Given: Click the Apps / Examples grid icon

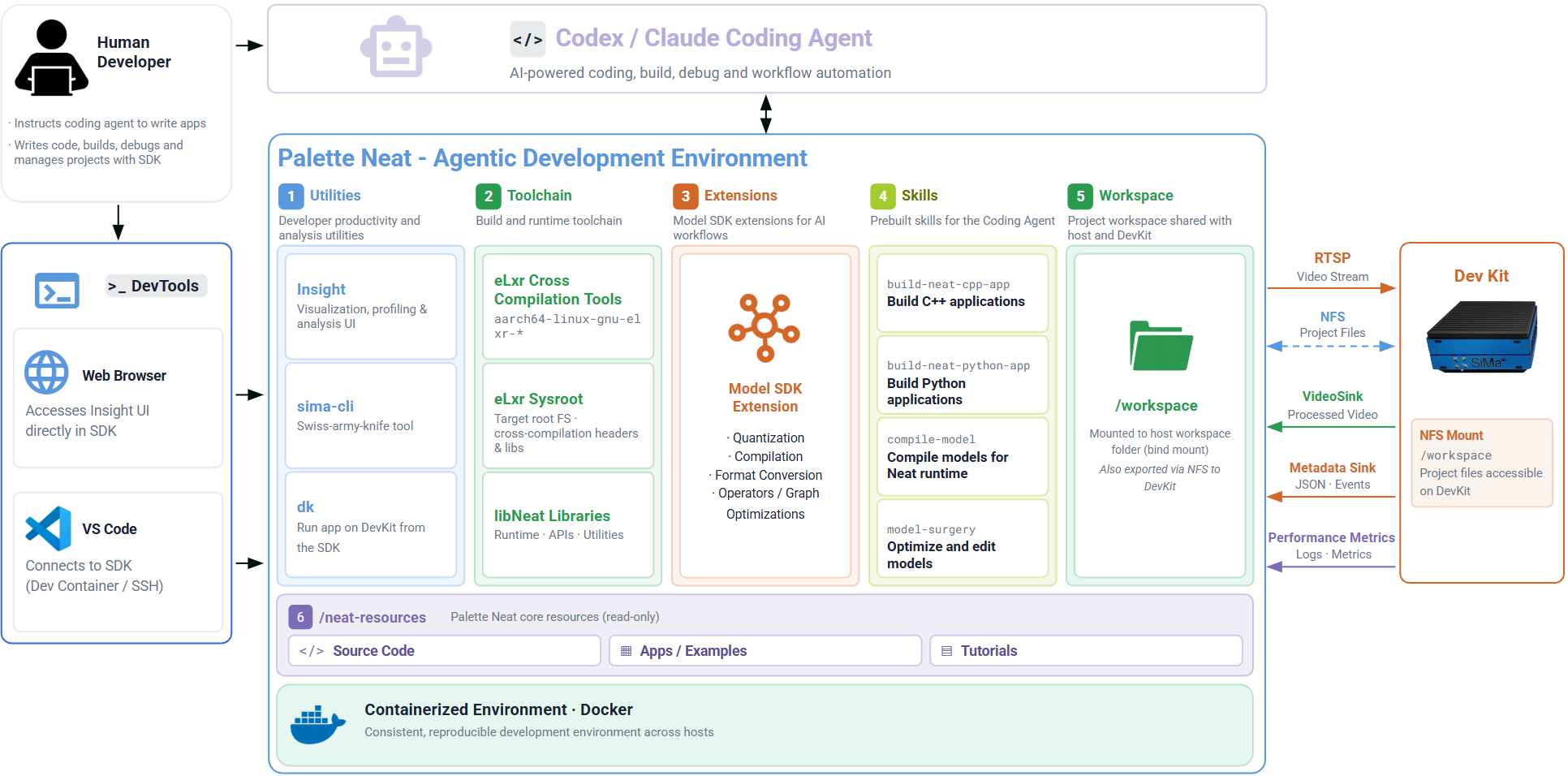Looking at the screenshot, I should coord(626,651).
